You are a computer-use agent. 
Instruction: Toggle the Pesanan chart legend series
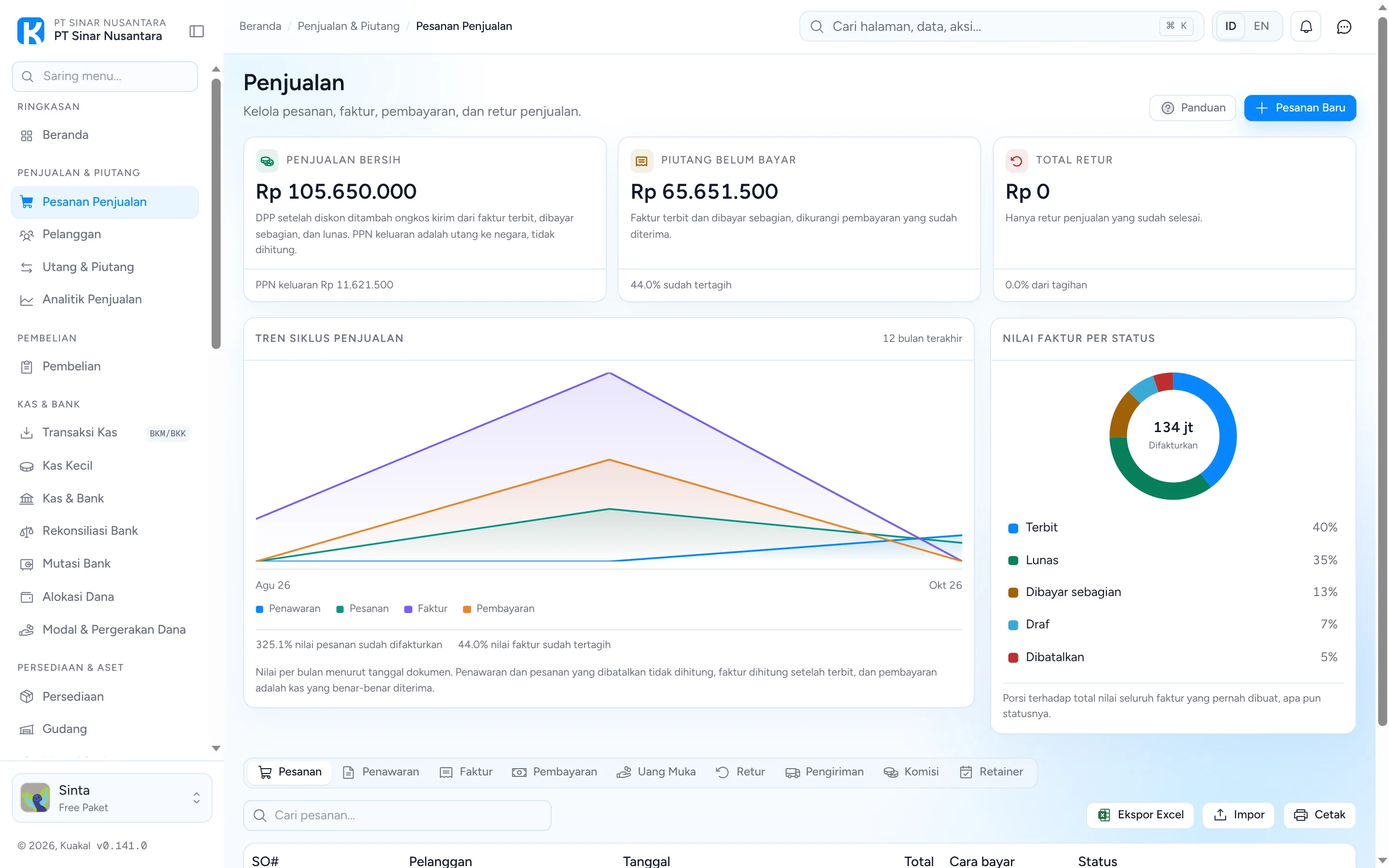coord(362,609)
